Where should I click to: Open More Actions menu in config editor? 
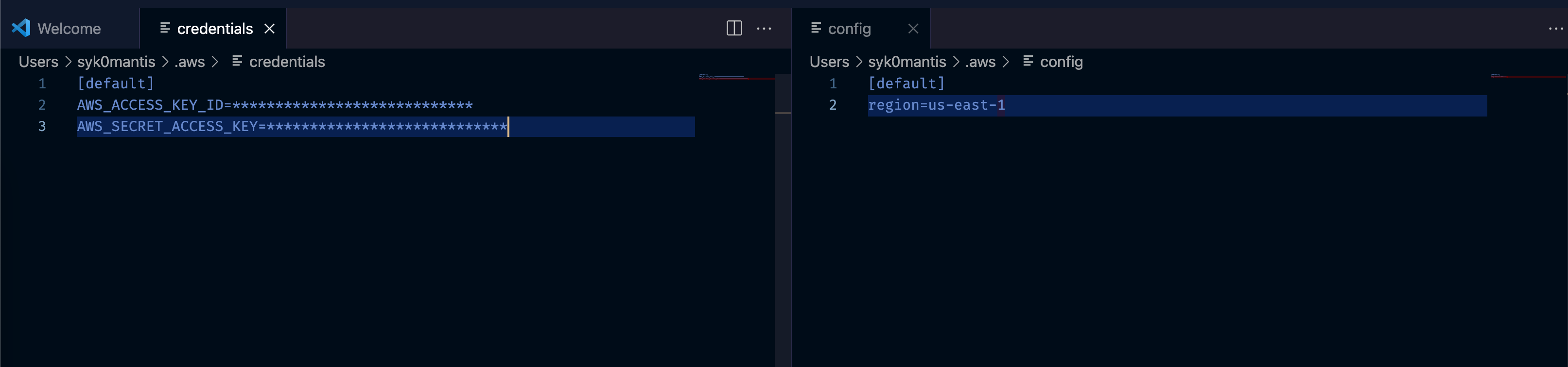tap(1556, 28)
